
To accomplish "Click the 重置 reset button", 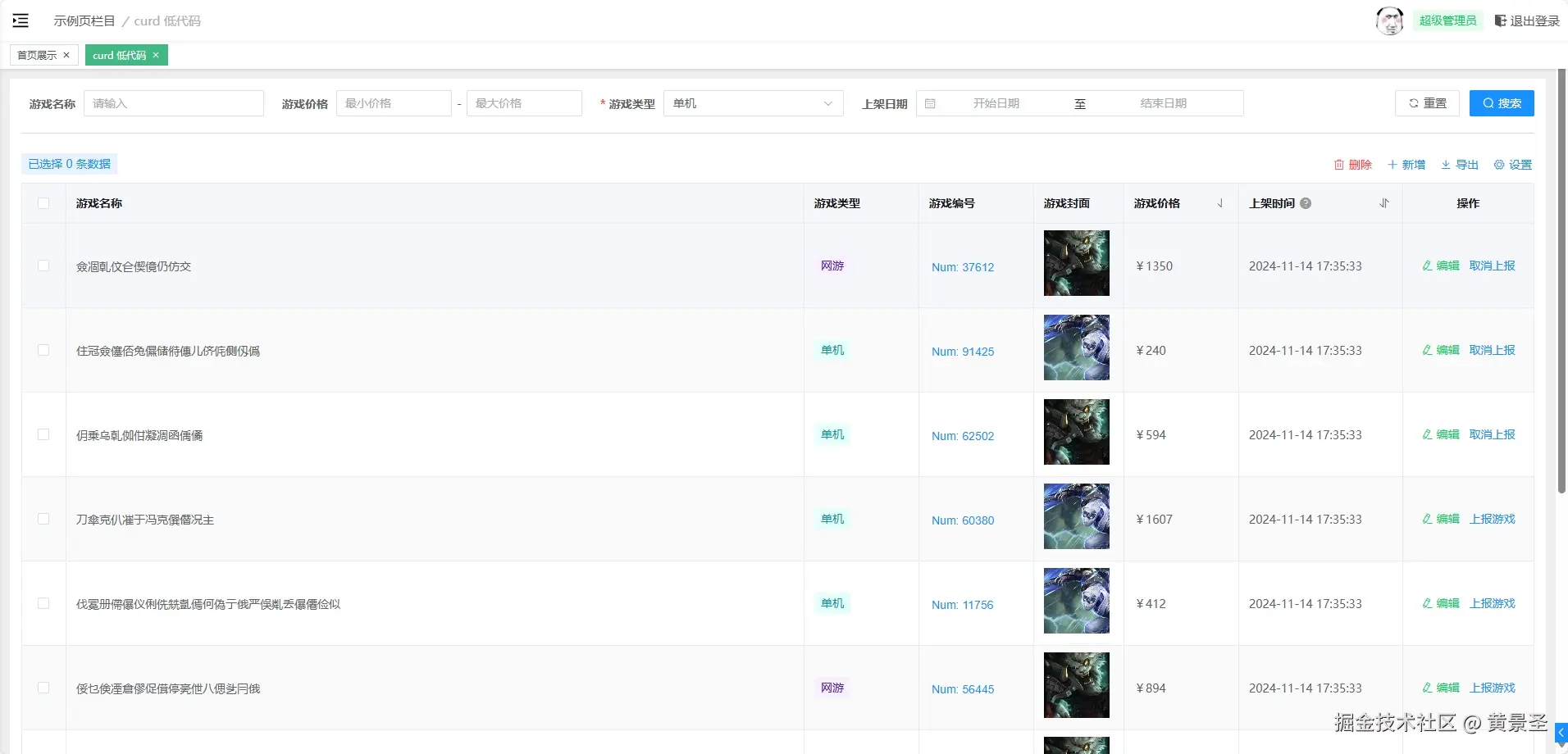I will [1427, 103].
